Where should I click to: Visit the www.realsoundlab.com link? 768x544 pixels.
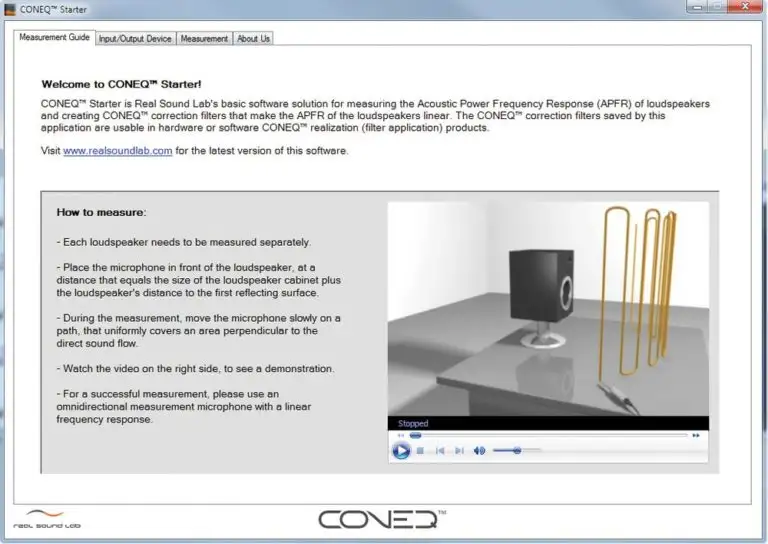(118, 151)
